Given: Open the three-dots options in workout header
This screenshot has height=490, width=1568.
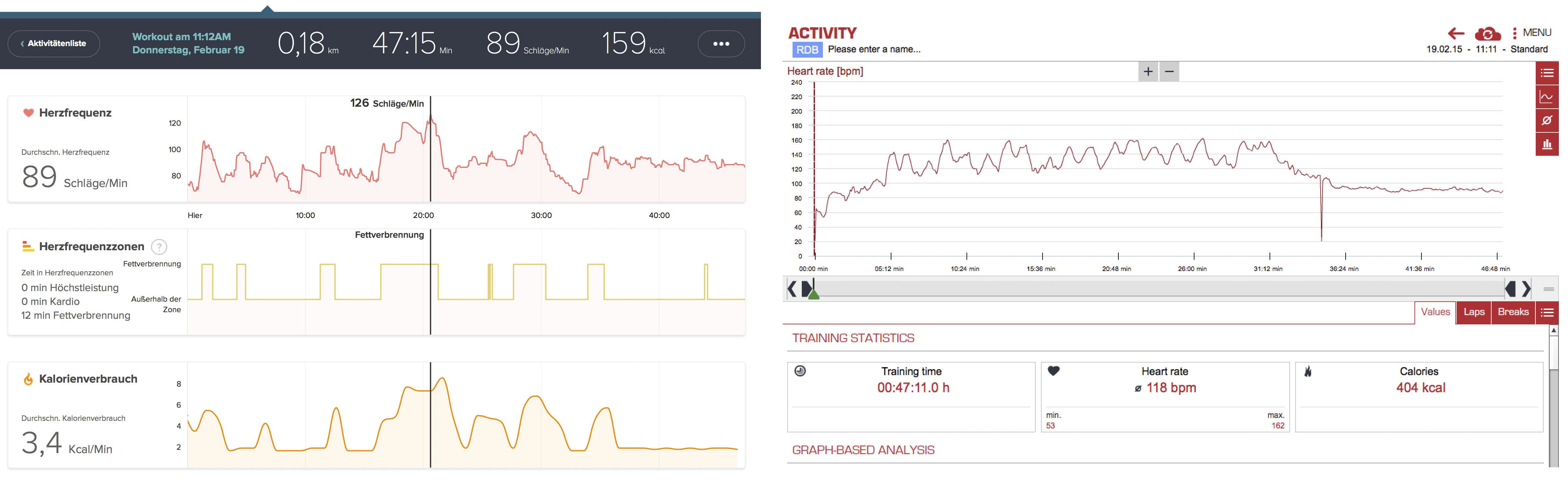Looking at the screenshot, I should [x=721, y=44].
